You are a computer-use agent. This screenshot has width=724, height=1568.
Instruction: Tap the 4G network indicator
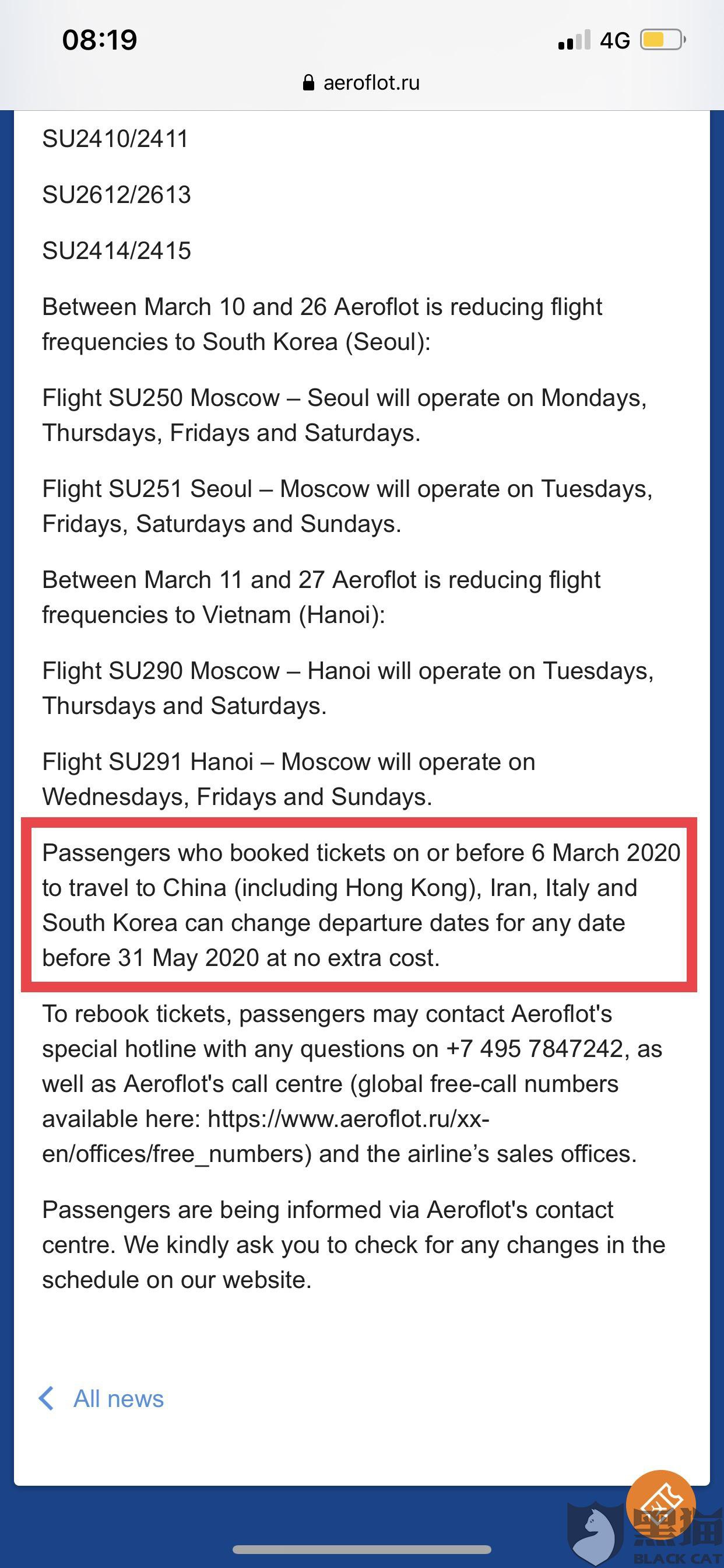click(614, 40)
